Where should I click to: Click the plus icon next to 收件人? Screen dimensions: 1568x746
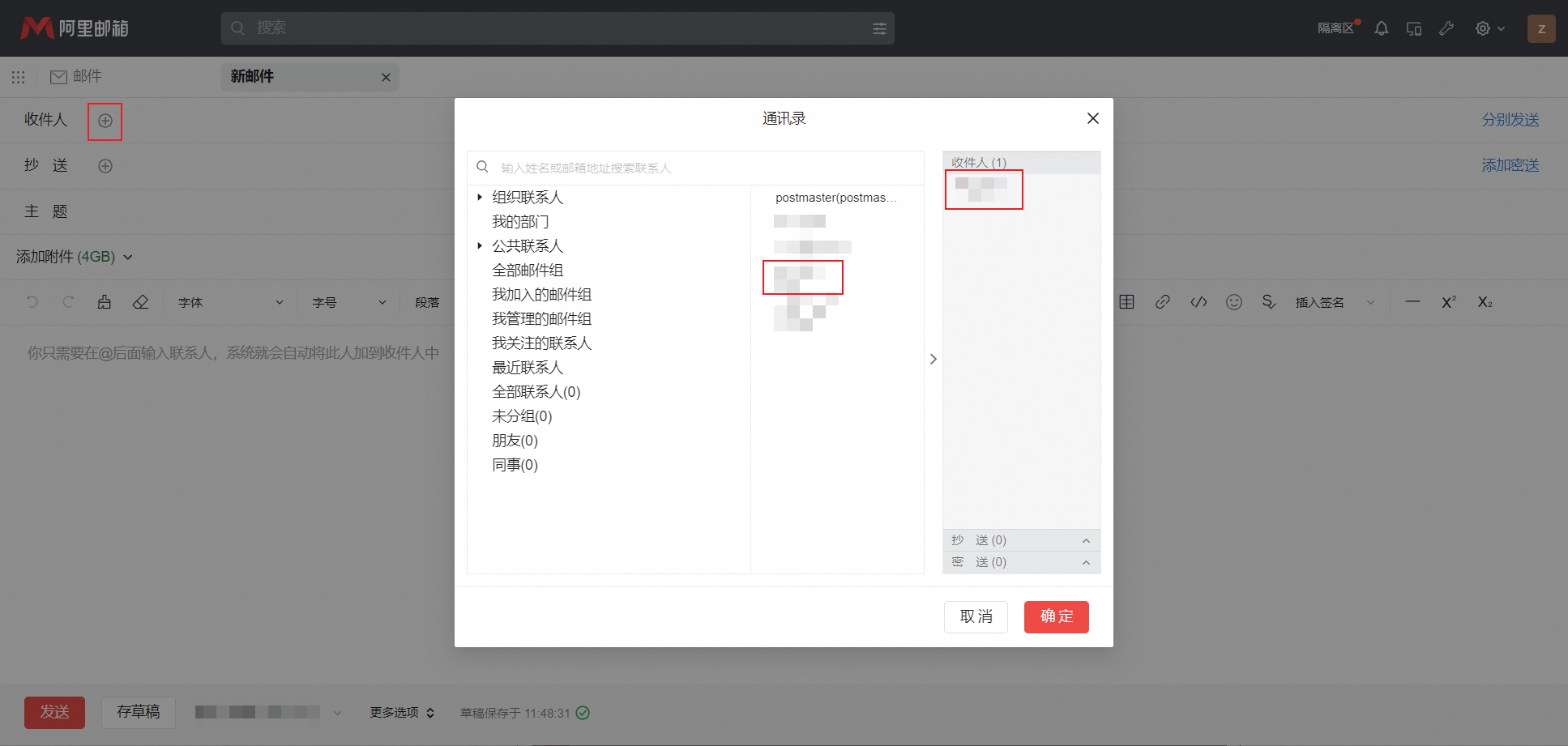tap(105, 120)
